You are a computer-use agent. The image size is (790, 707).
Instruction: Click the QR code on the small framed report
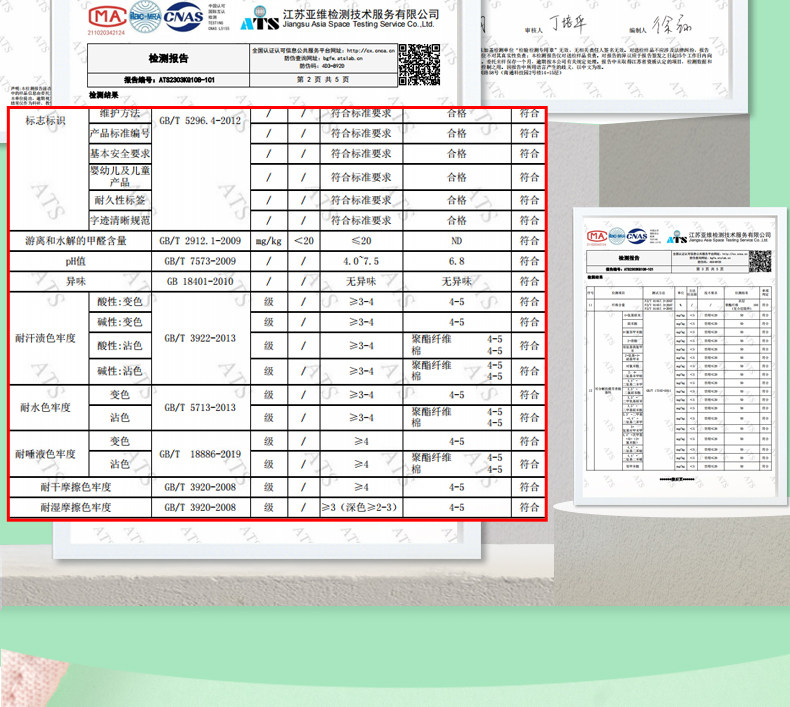(760, 261)
